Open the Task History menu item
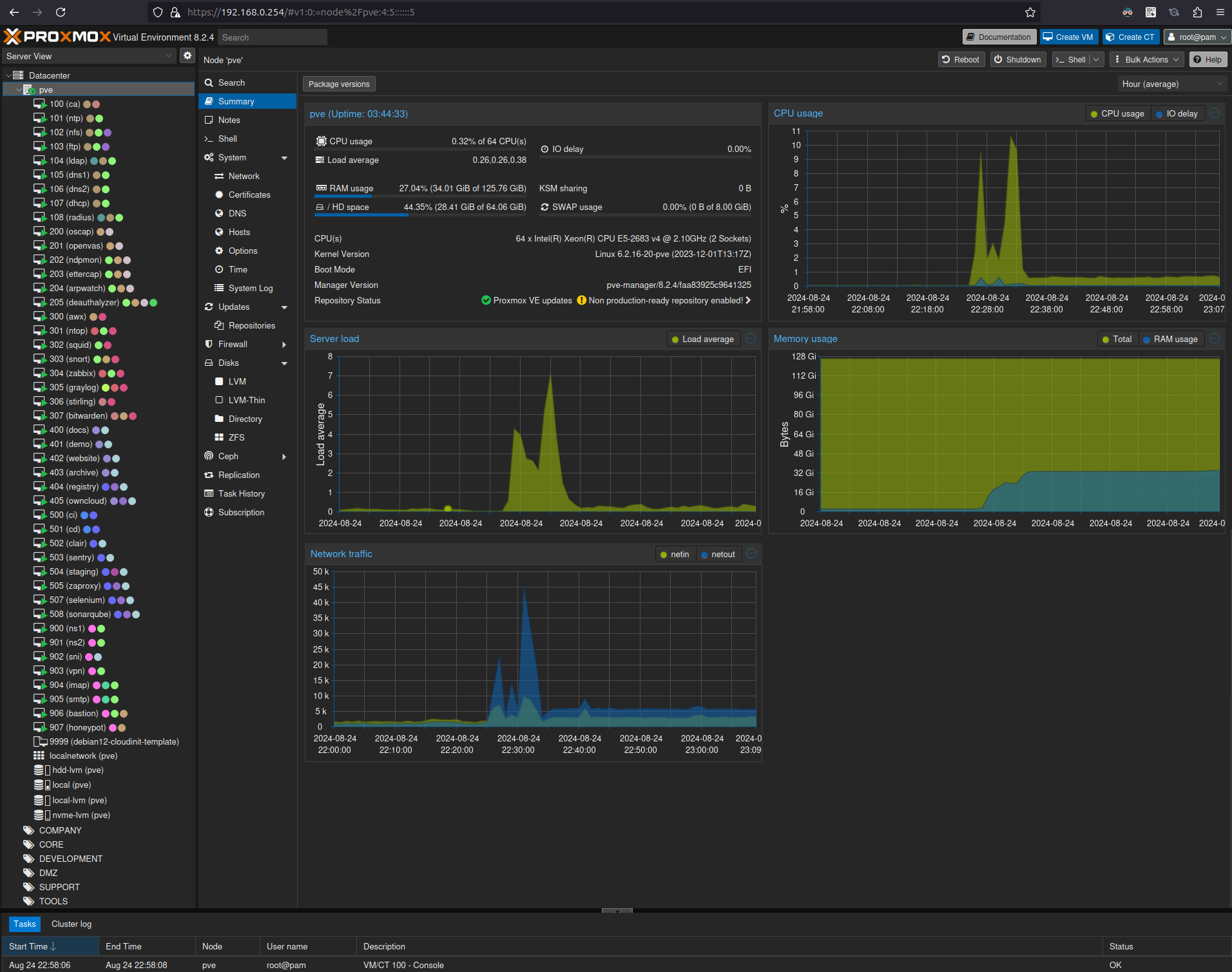The width and height of the screenshot is (1232, 972). [x=247, y=493]
